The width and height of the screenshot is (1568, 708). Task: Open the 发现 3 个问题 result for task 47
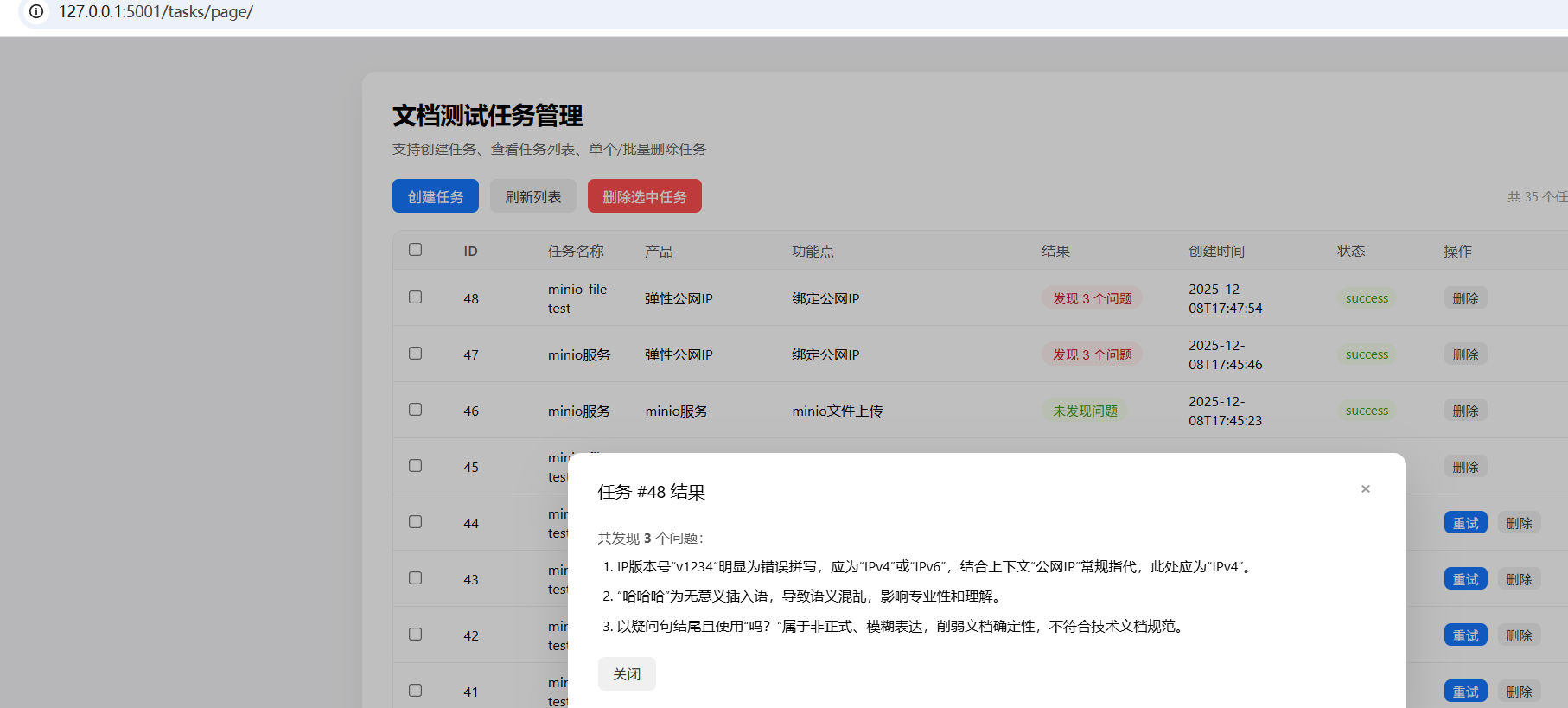[1092, 354]
